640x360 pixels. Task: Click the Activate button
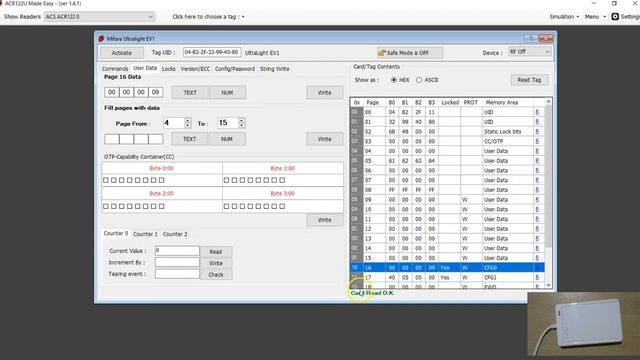click(x=122, y=53)
